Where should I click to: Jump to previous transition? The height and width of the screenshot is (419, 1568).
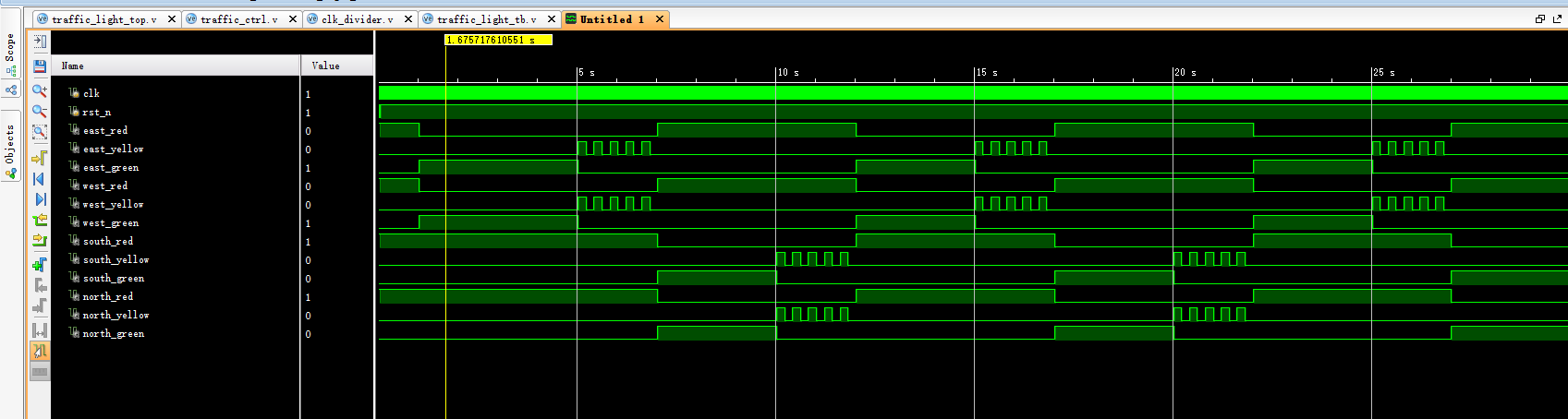40,220
